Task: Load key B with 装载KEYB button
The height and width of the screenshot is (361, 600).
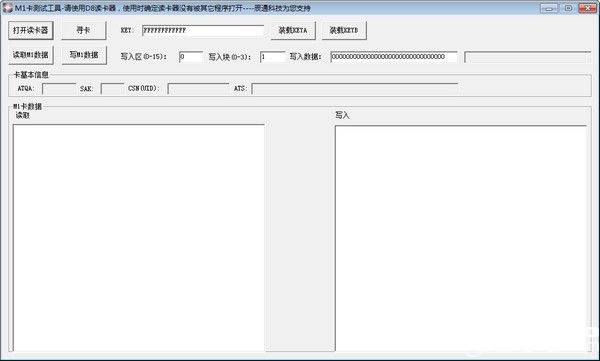Action: pyautogui.click(x=344, y=31)
